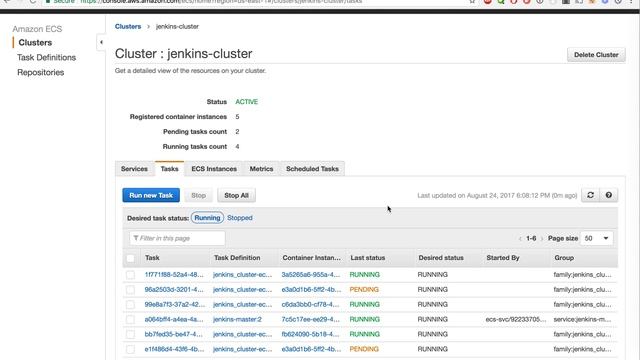
Task: Check the jenkins-master:2 task row
Action: 130,320
